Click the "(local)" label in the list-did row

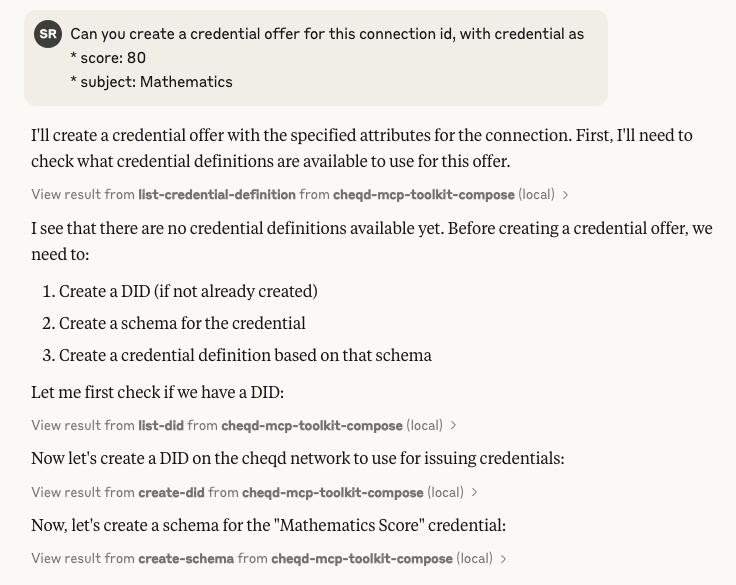[425, 425]
